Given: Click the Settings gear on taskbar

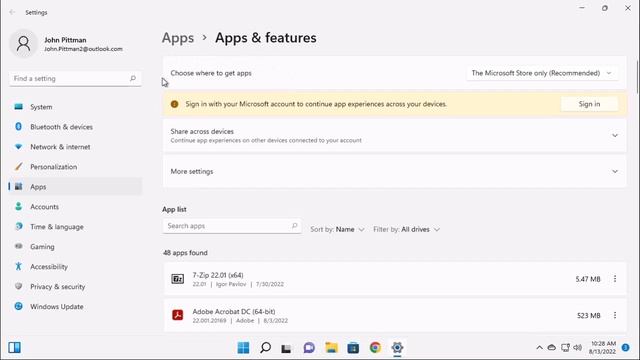Looking at the screenshot, I should pyautogui.click(x=397, y=347).
